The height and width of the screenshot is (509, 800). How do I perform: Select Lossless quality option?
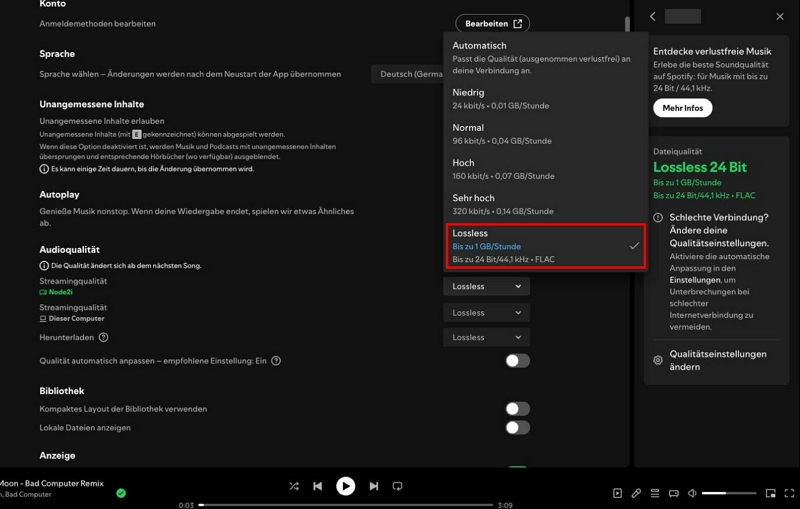(545, 246)
